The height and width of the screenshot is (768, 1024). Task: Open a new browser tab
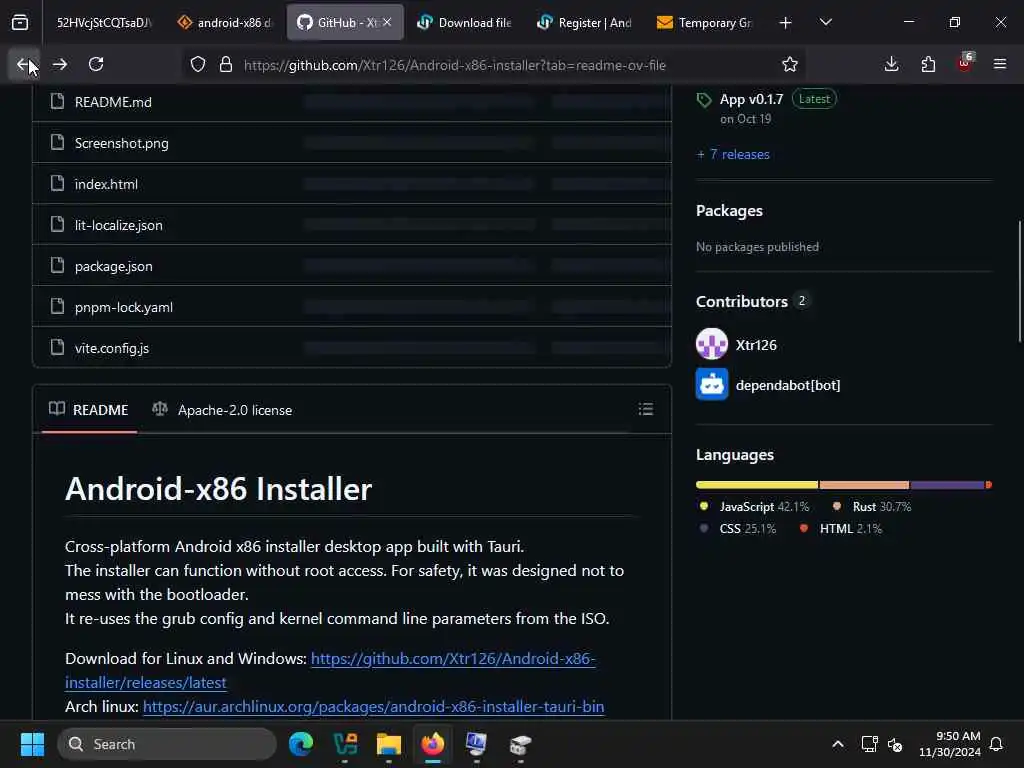click(x=786, y=23)
